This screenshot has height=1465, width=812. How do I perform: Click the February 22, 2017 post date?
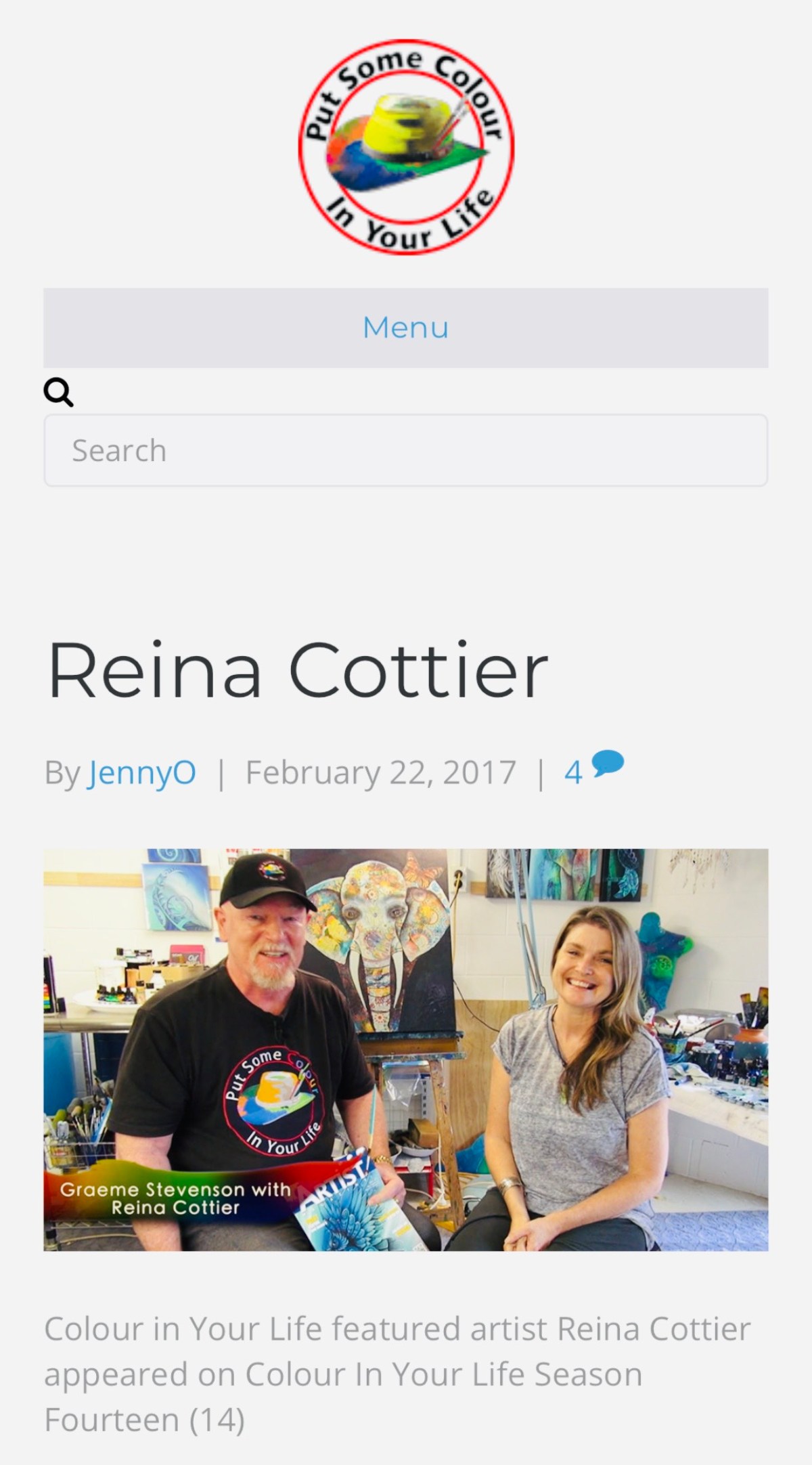(380, 772)
